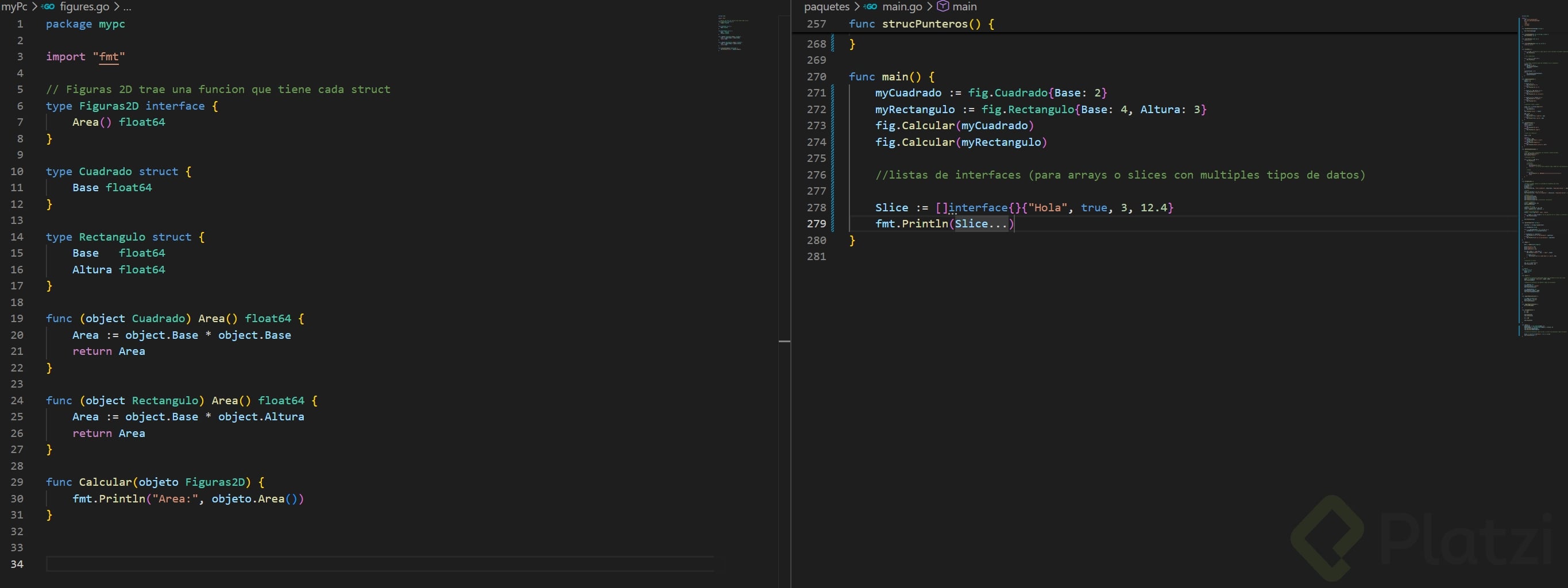Open the main.go breadcrumb

click(902, 7)
